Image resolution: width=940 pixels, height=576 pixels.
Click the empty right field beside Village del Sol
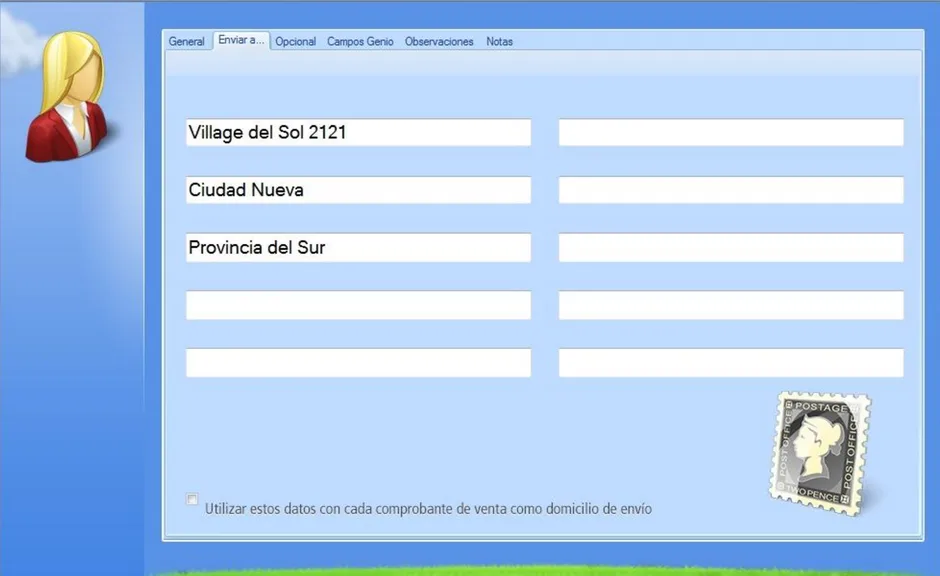pyautogui.click(x=731, y=132)
